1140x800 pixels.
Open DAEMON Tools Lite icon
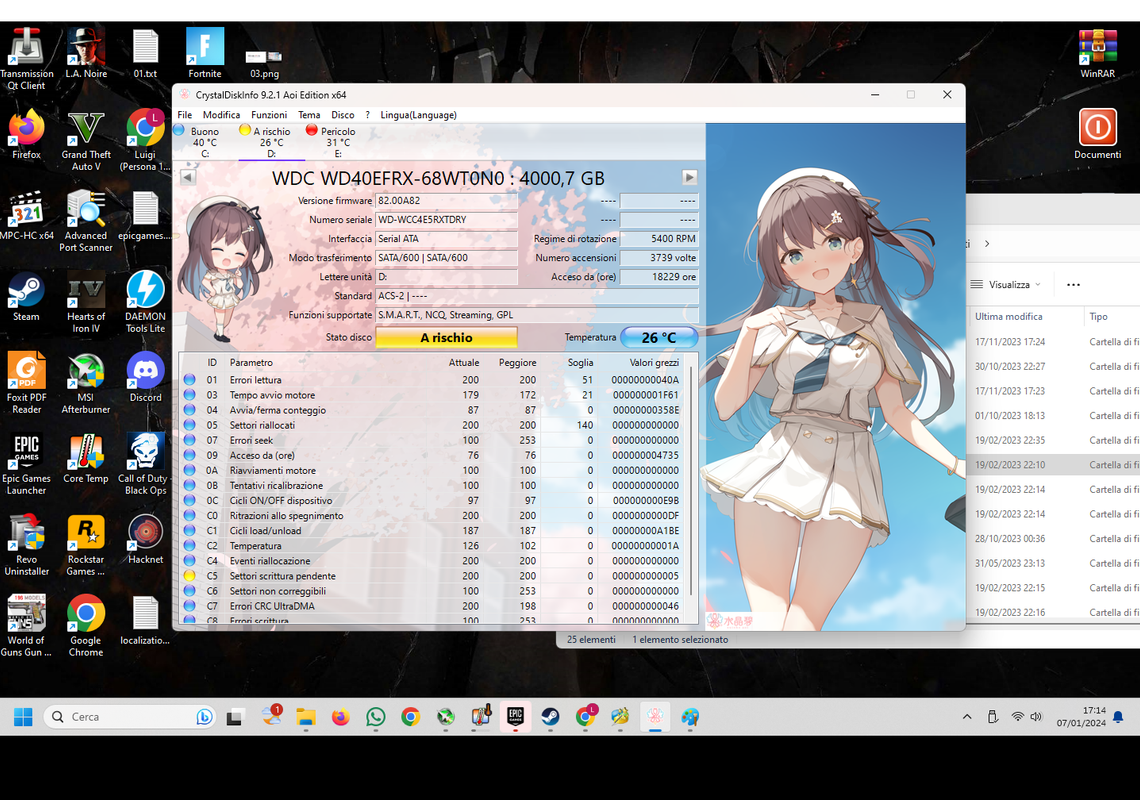click(145, 302)
